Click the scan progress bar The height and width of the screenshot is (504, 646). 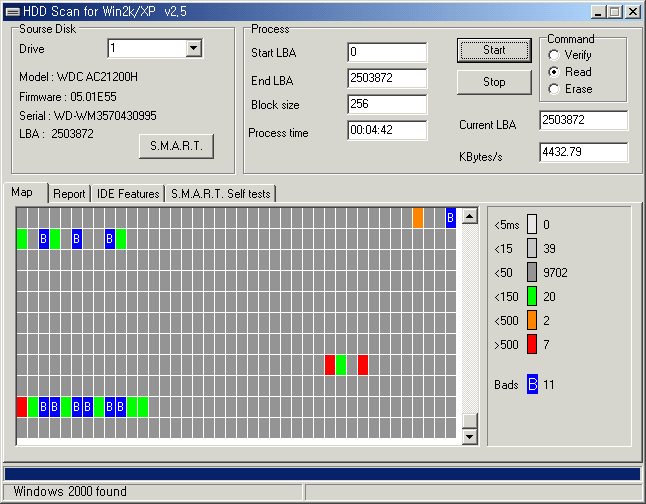(322, 473)
